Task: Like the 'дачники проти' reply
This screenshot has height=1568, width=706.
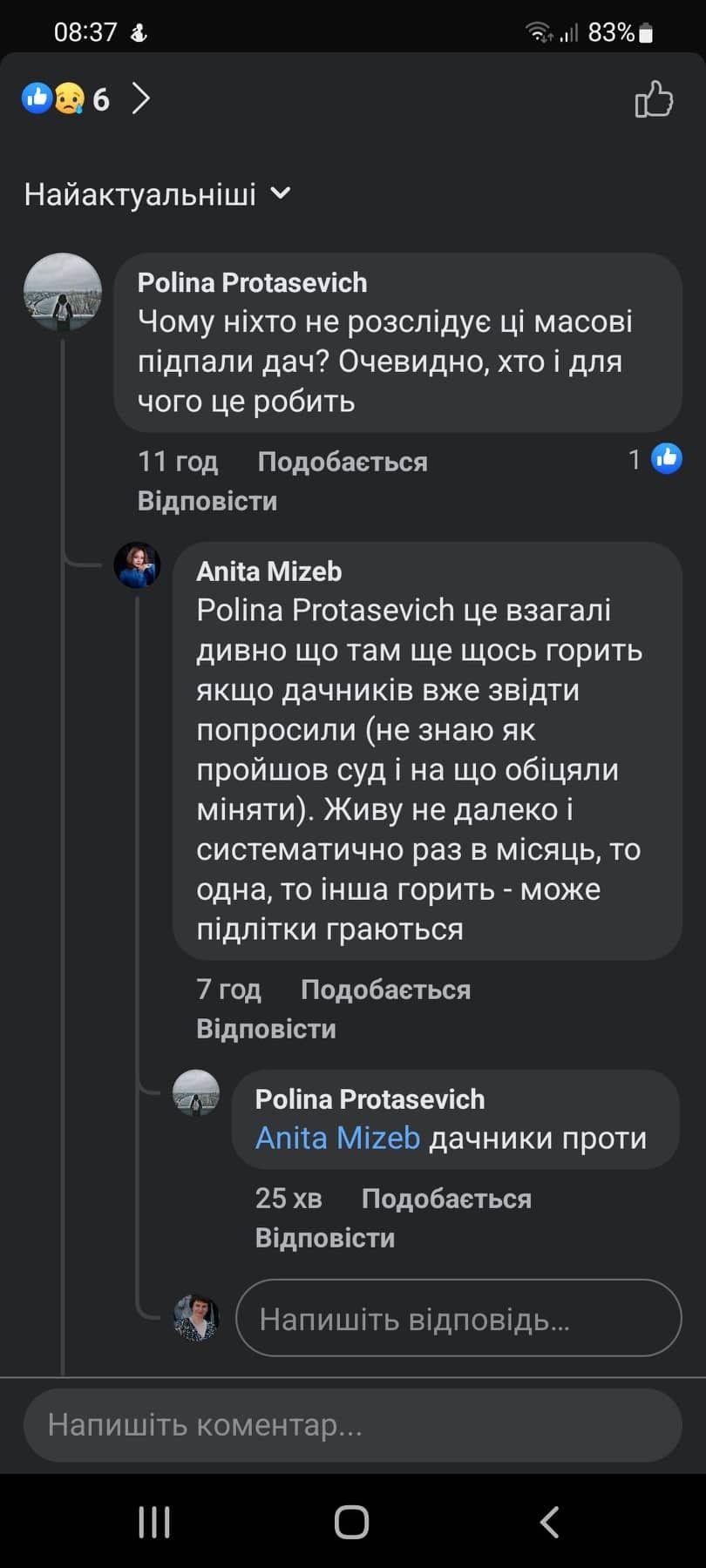Action: coord(446,1199)
